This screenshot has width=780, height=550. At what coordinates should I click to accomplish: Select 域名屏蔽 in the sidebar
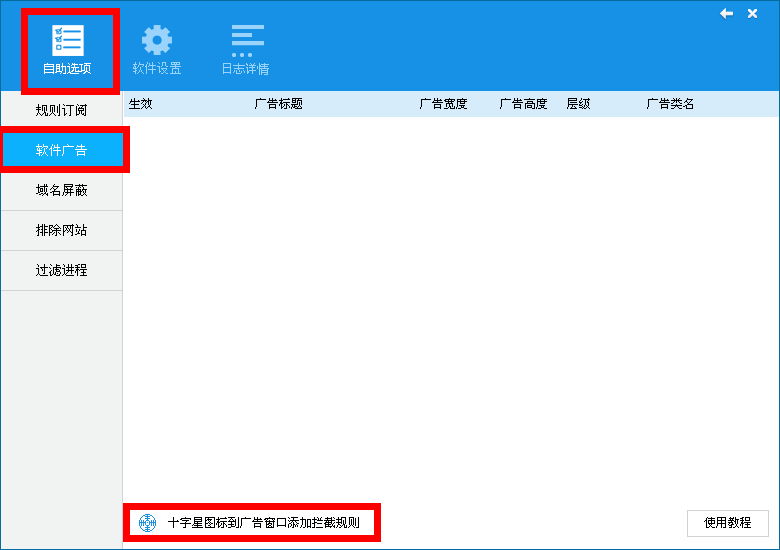tap(62, 190)
